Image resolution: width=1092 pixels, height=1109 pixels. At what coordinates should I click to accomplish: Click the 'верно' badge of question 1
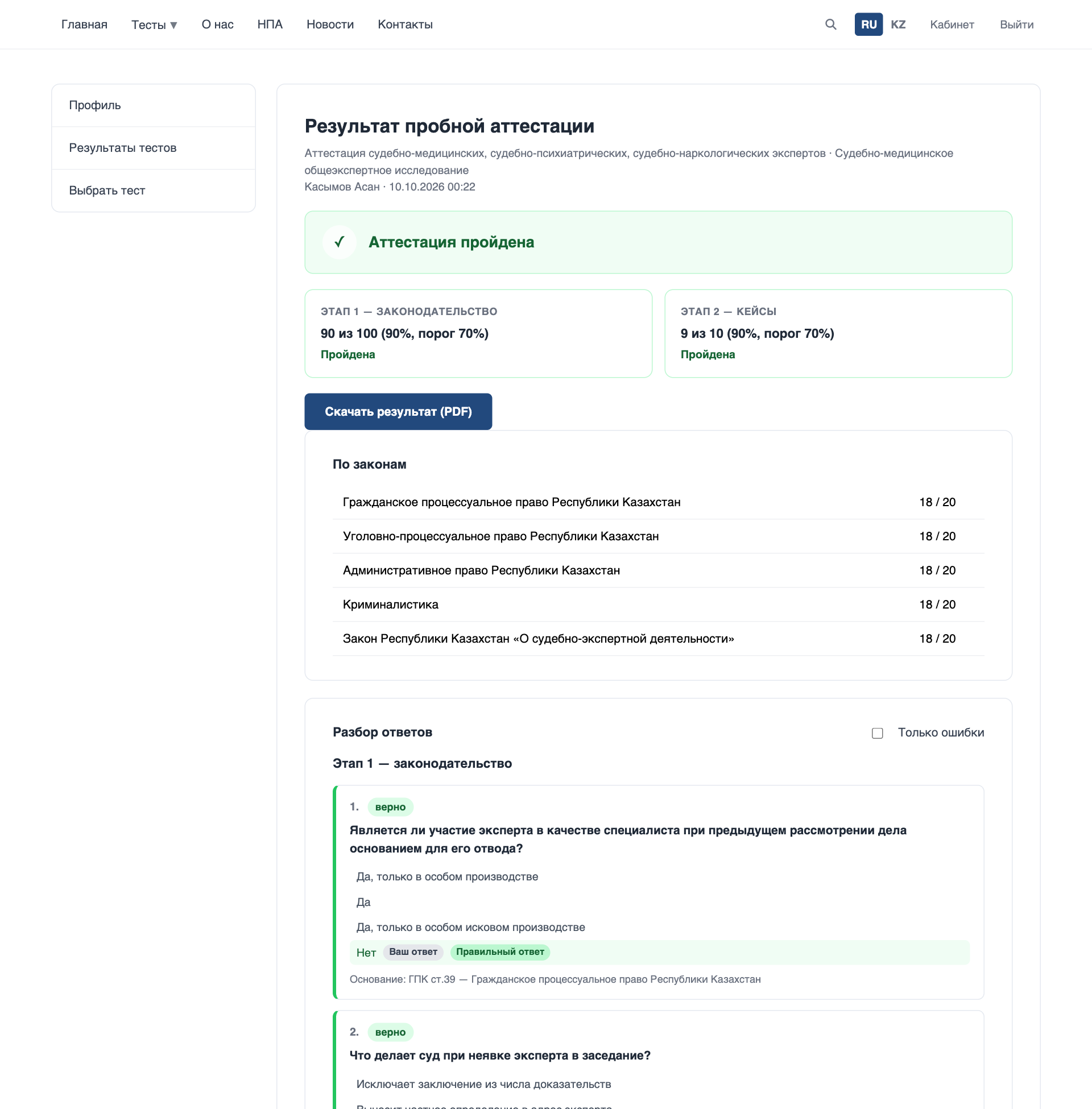click(390, 808)
